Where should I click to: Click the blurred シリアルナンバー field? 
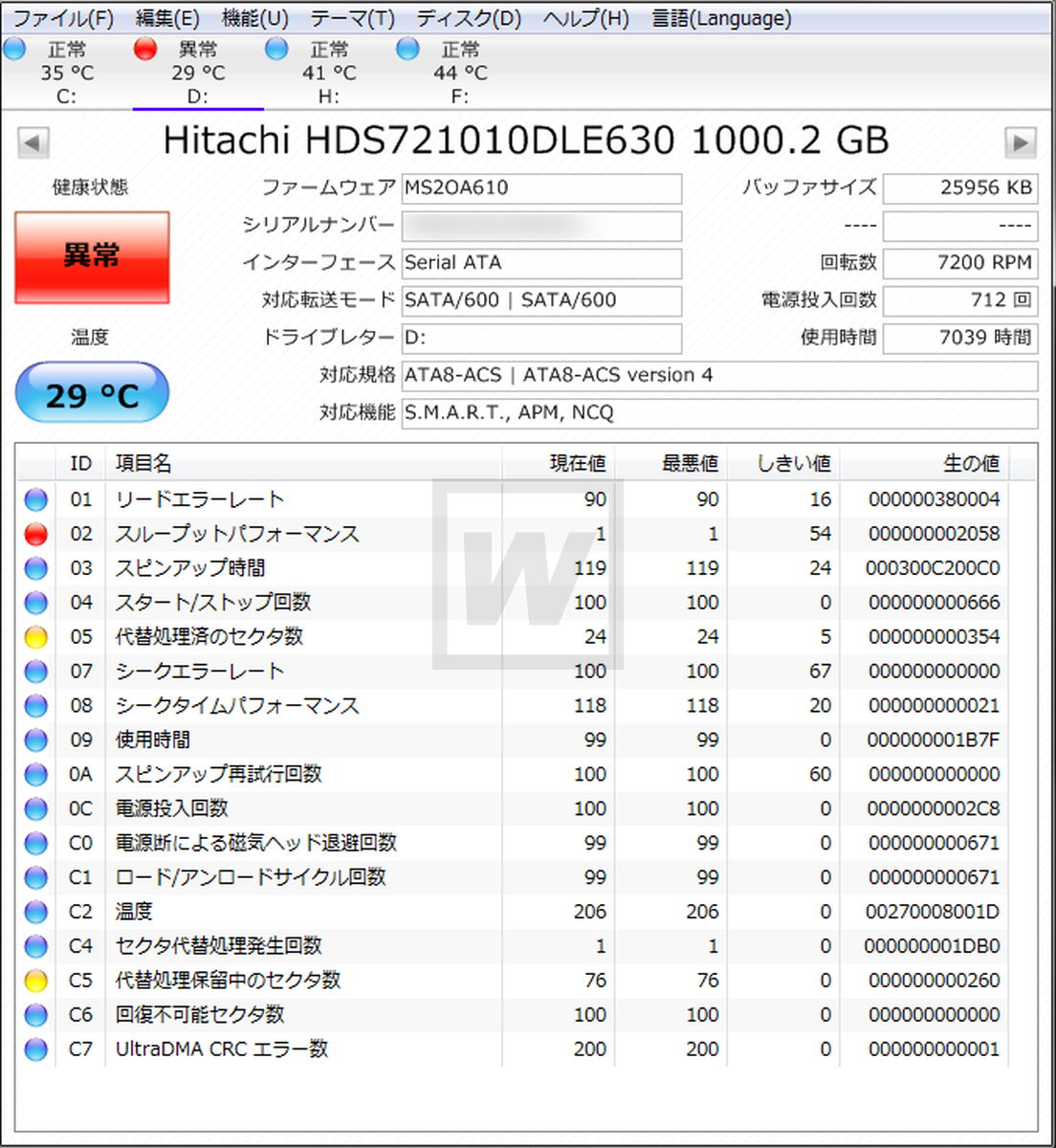pos(541,226)
